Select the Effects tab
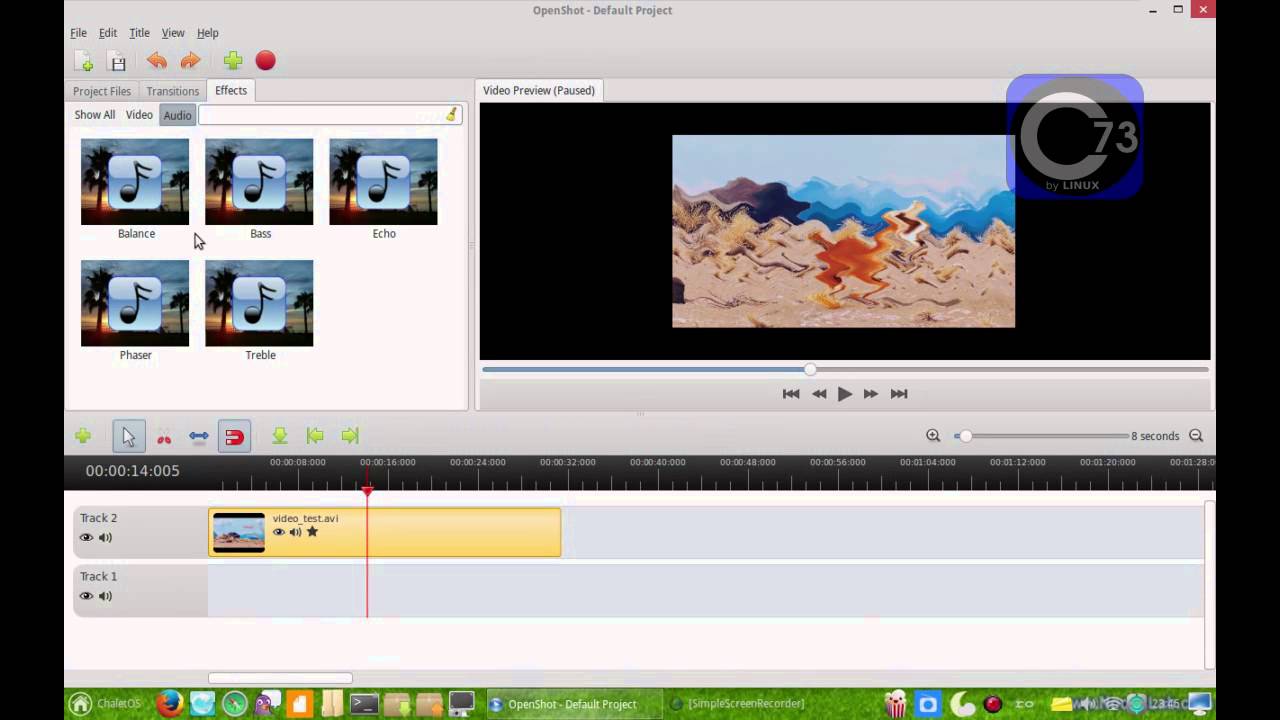 (231, 90)
